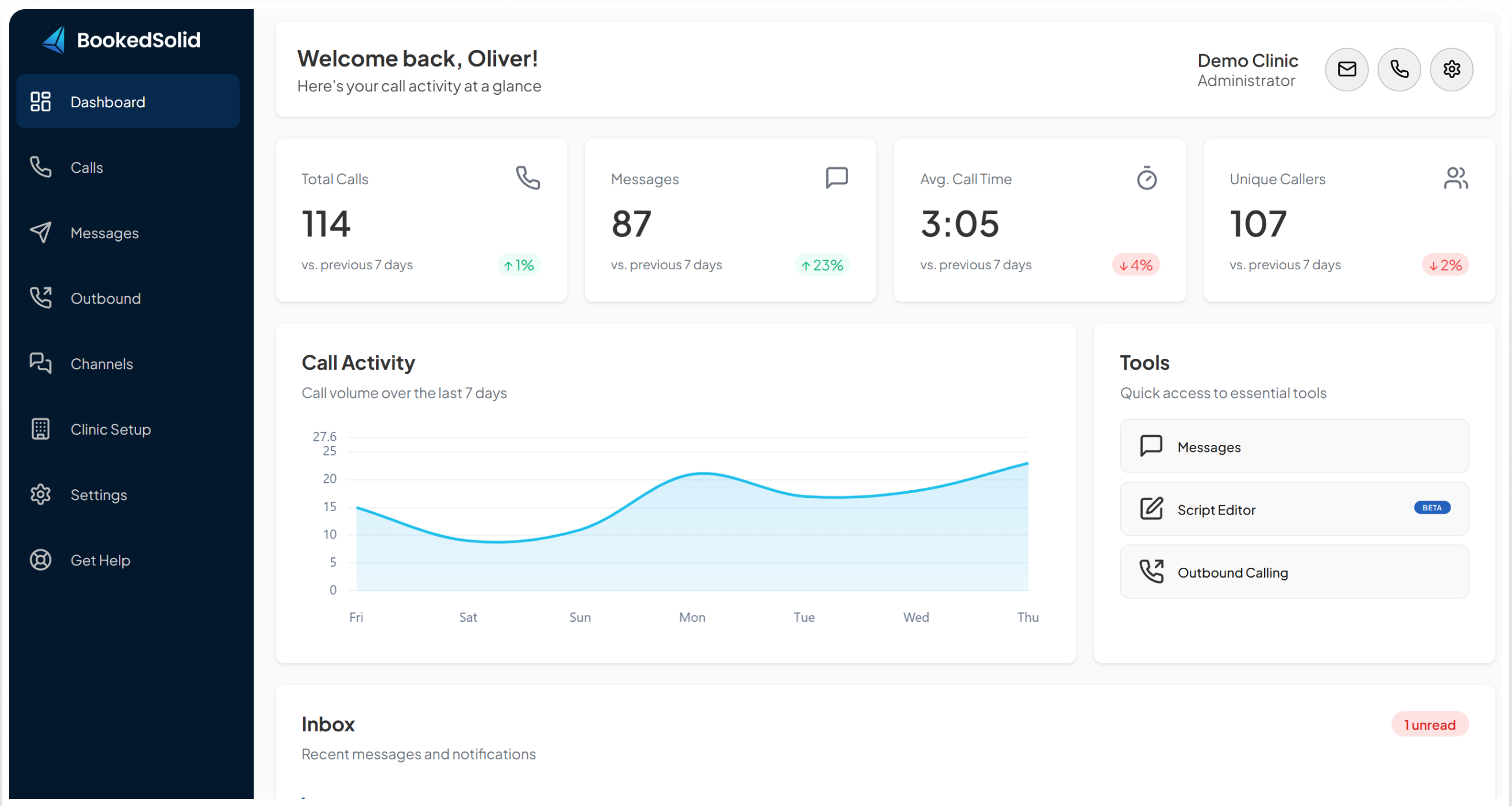The height and width of the screenshot is (806, 1512).
Task: Open the gear settings icon in the header
Action: point(1451,69)
